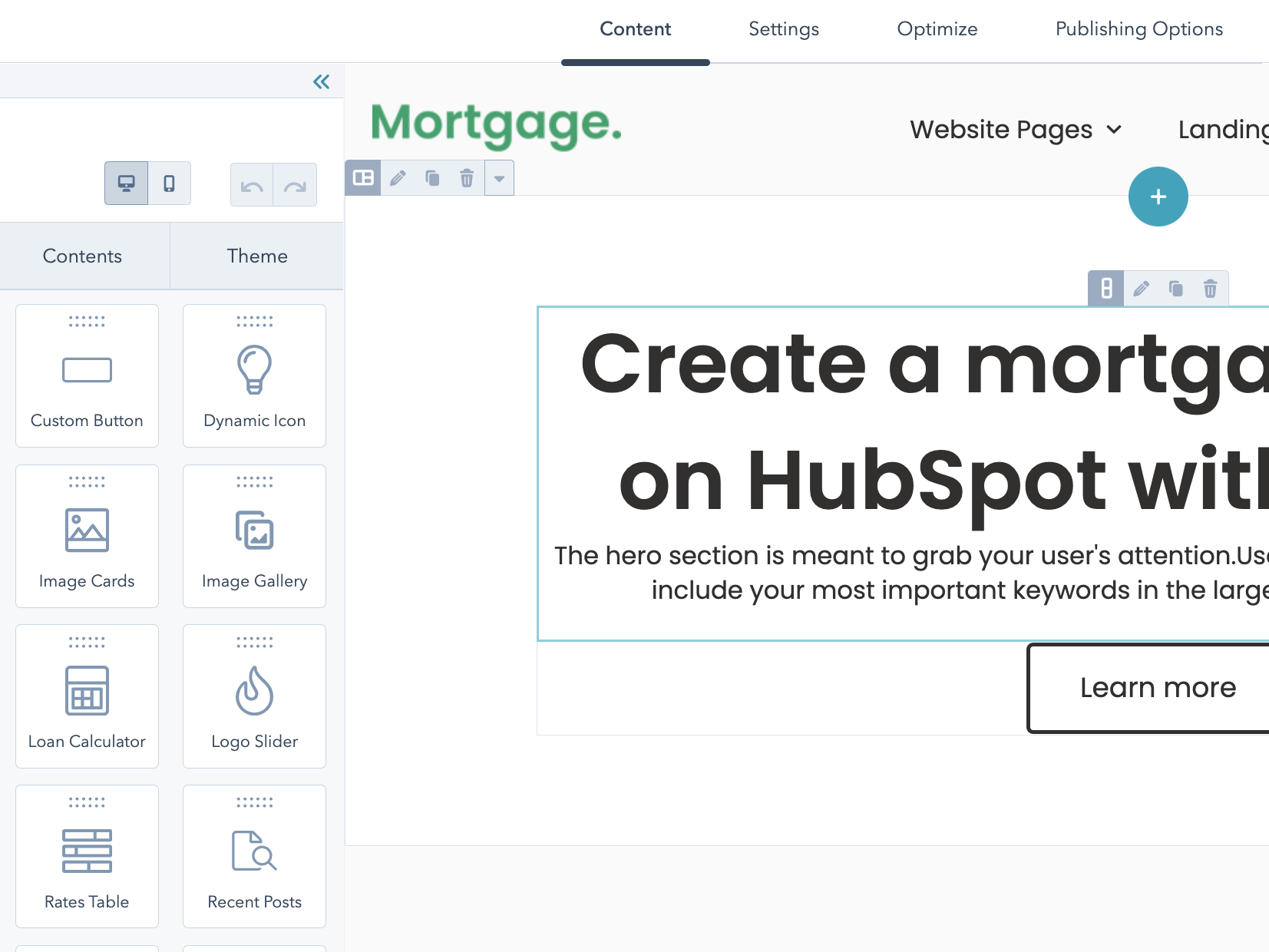Image resolution: width=1269 pixels, height=952 pixels.
Task: Switch to the Theme tab
Action: pyautogui.click(x=256, y=256)
